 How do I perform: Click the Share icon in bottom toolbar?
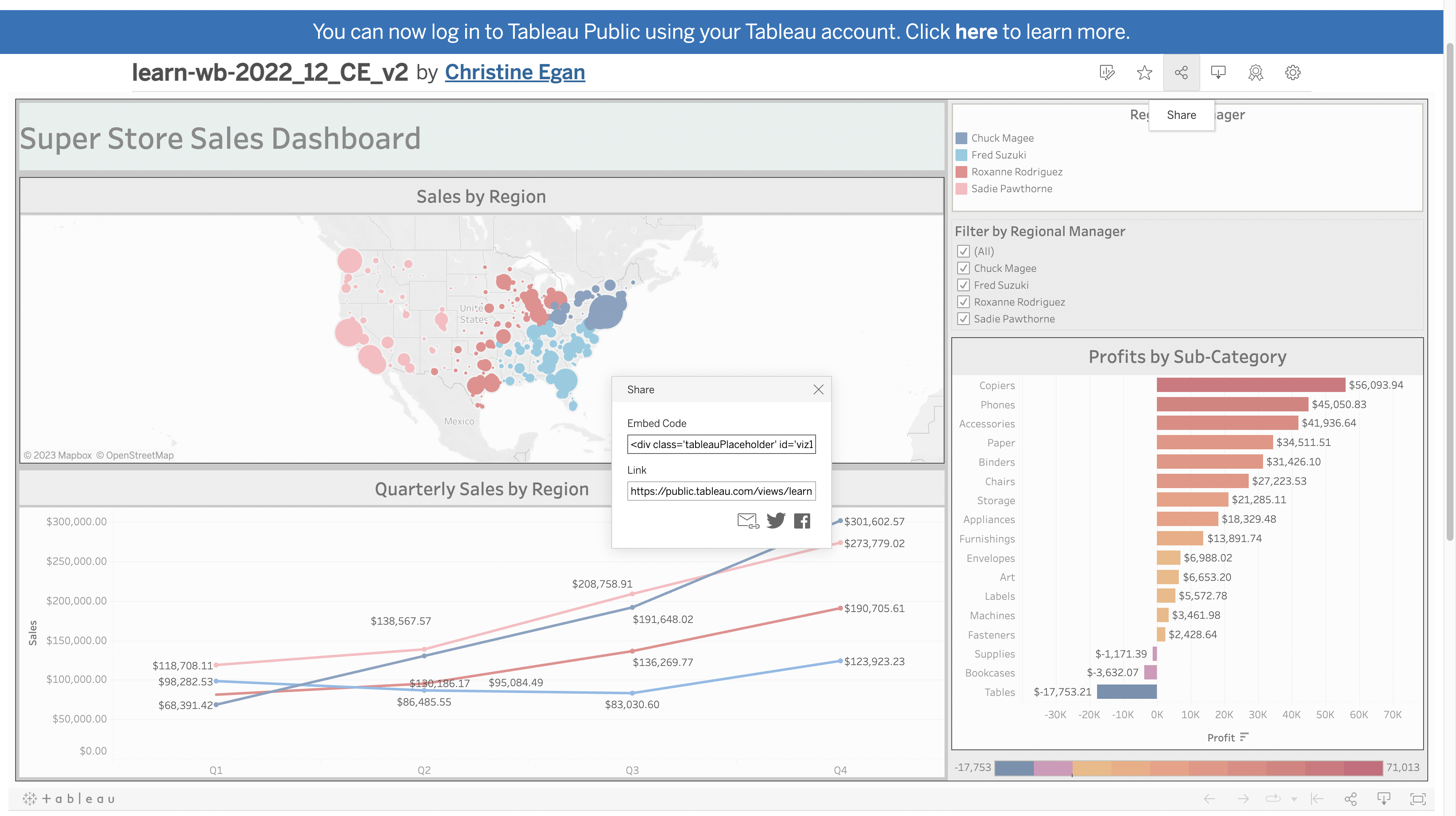[1350, 798]
